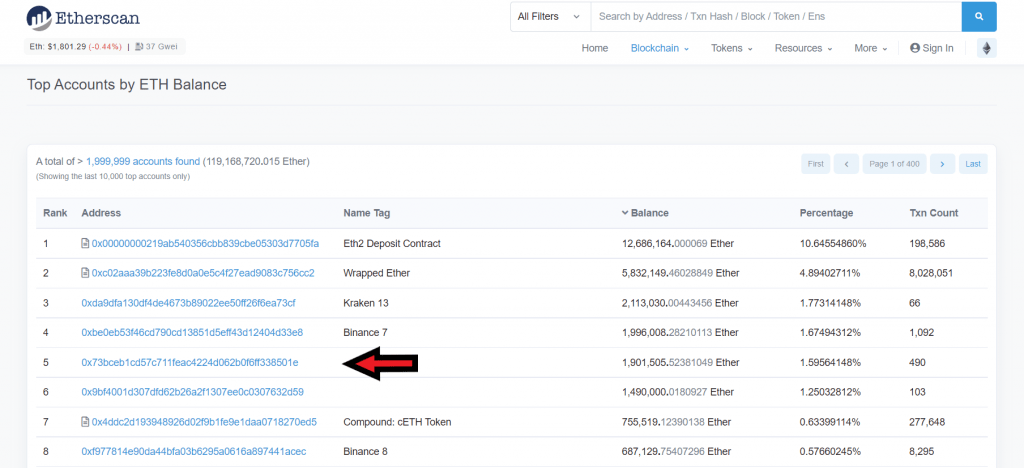The width and height of the screenshot is (1024, 468).
Task: Click the search by address input field
Action: tap(775, 16)
